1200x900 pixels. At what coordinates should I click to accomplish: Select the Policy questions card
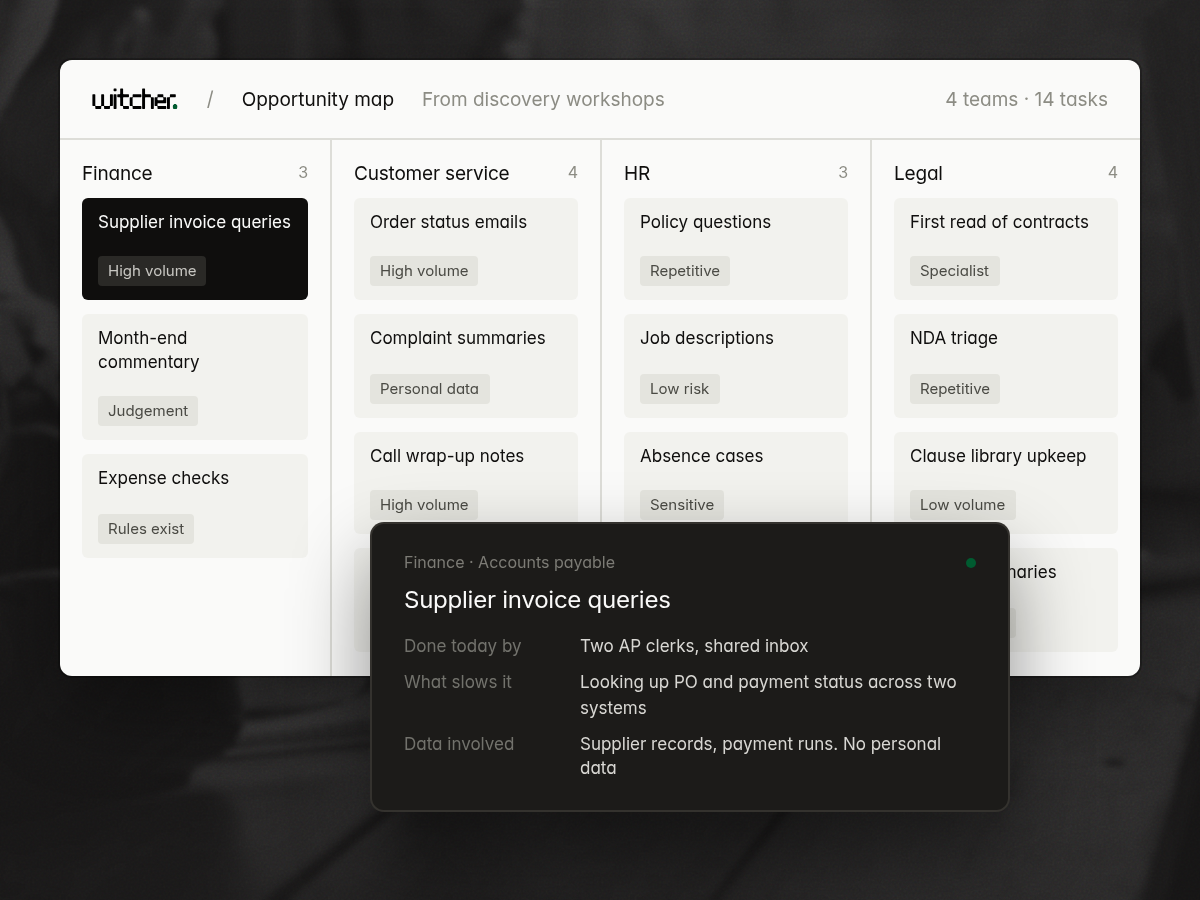pyautogui.click(x=736, y=249)
